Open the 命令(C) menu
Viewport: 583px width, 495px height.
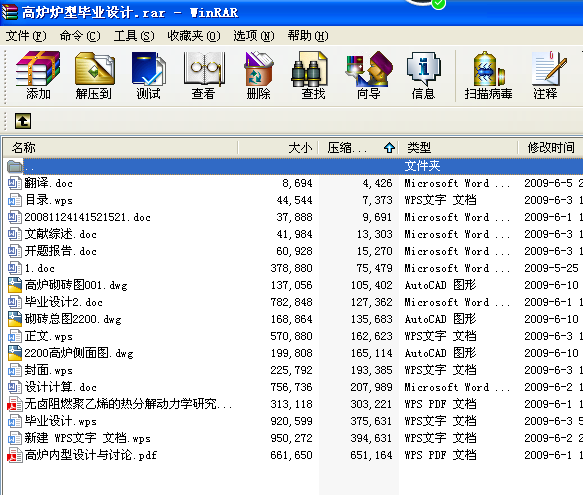click(x=80, y=36)
